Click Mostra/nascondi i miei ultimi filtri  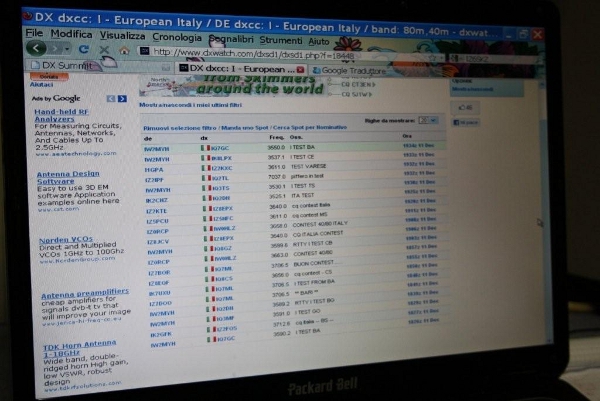[190, 105]
